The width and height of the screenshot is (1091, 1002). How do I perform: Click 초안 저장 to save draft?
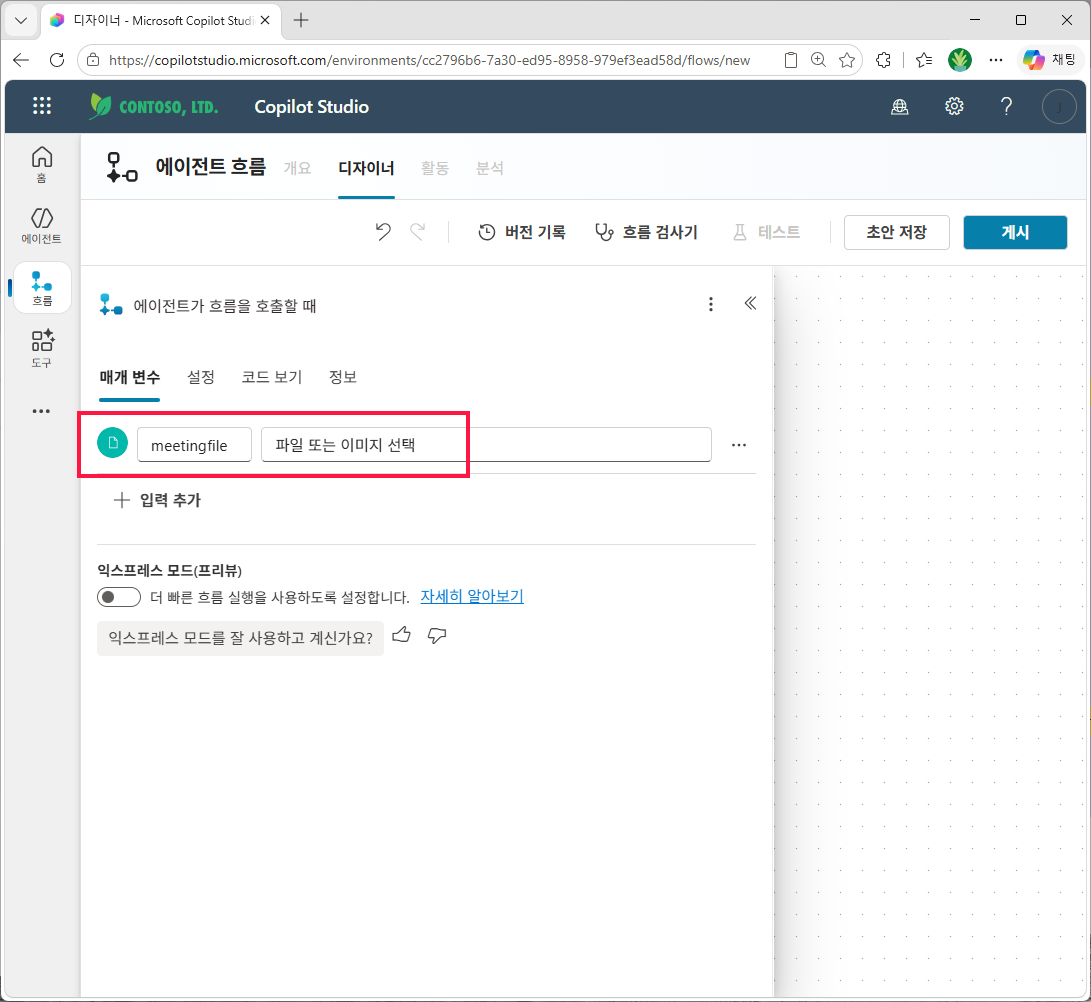pos(896,232)
